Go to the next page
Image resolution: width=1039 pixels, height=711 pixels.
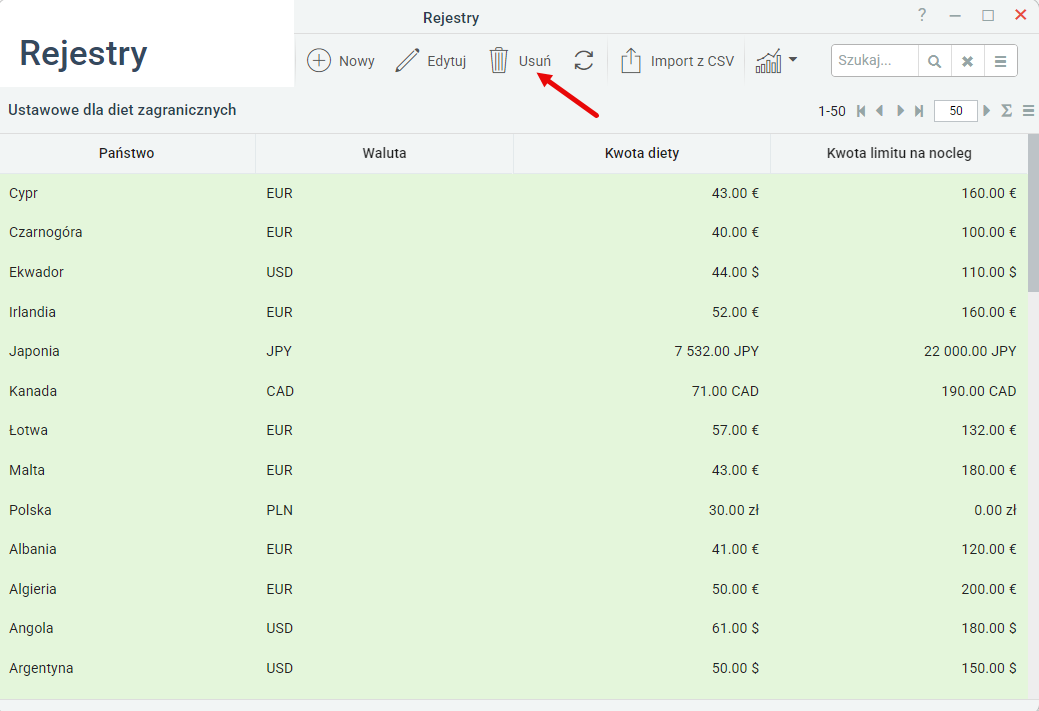[x=900, y=111]
